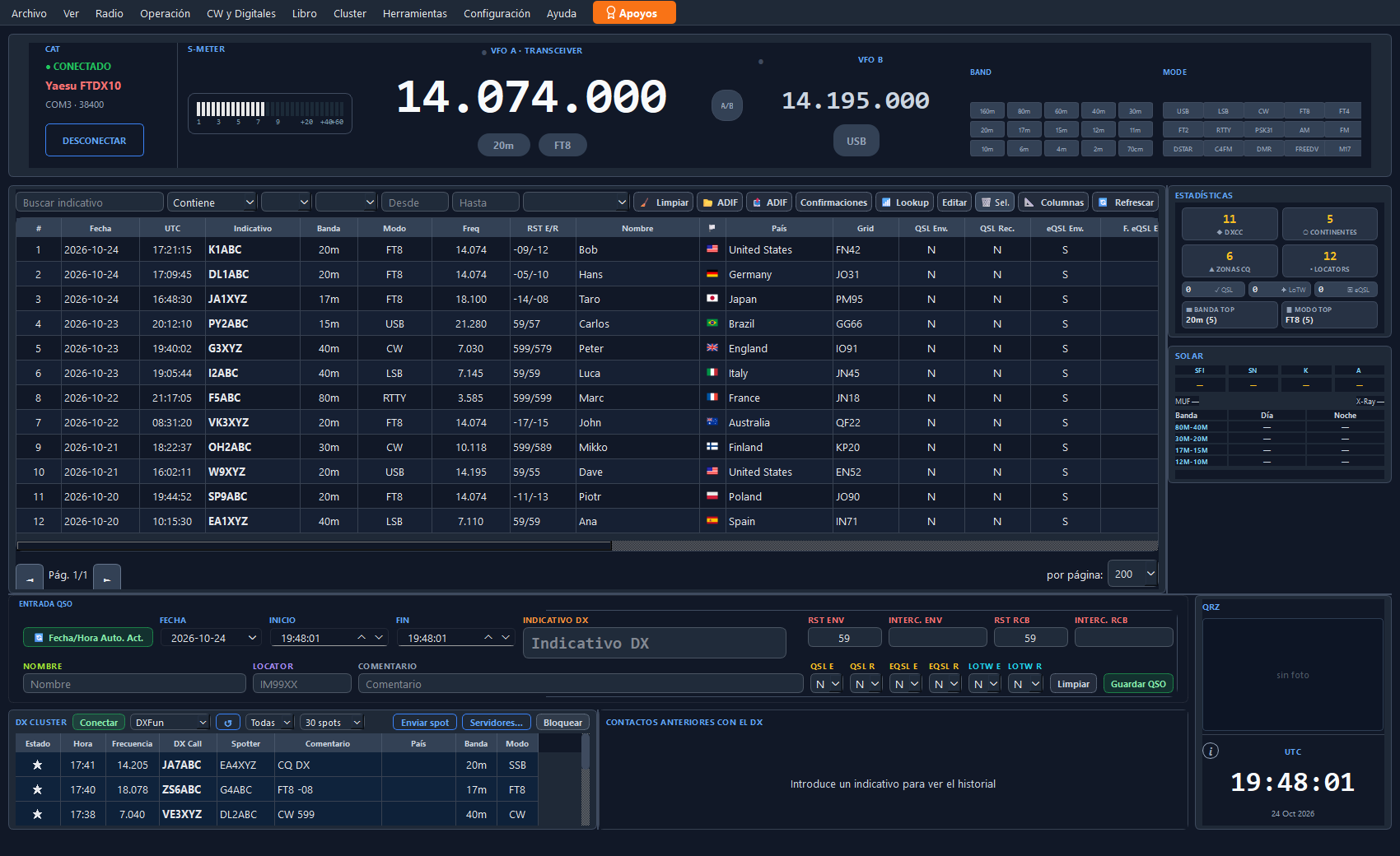The image size is (1400, 856).
Task: Click the DESCONECTAR button
Action: pos(95,140)
